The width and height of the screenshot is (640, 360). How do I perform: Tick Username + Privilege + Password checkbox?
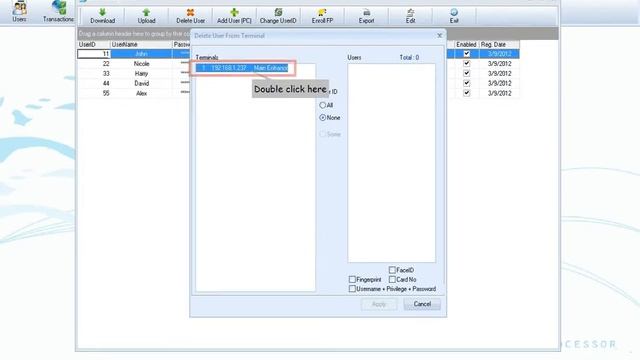(352, 289)
